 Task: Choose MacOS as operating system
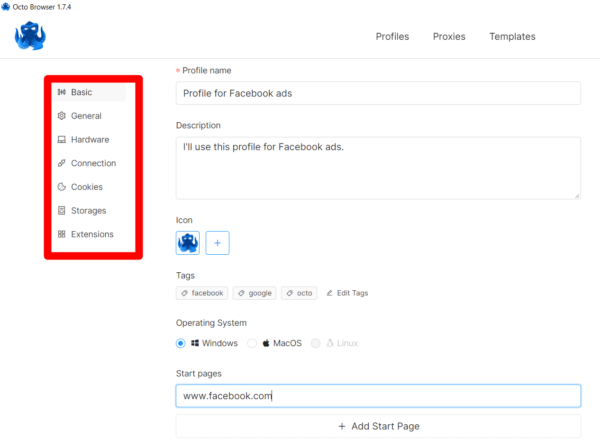[253, 343]
